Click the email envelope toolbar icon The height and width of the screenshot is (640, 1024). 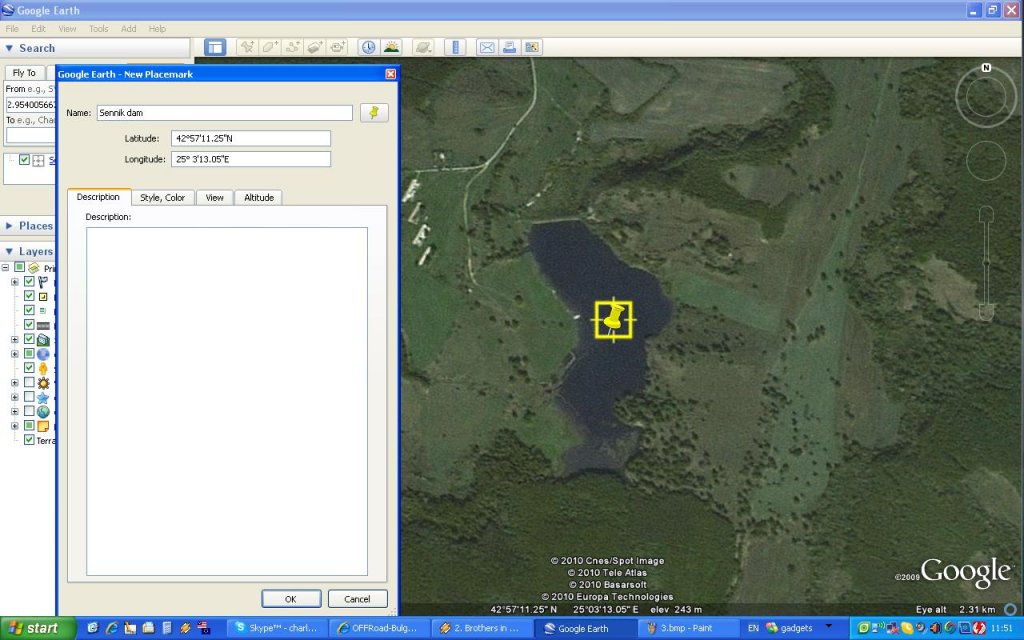(487, 47)
